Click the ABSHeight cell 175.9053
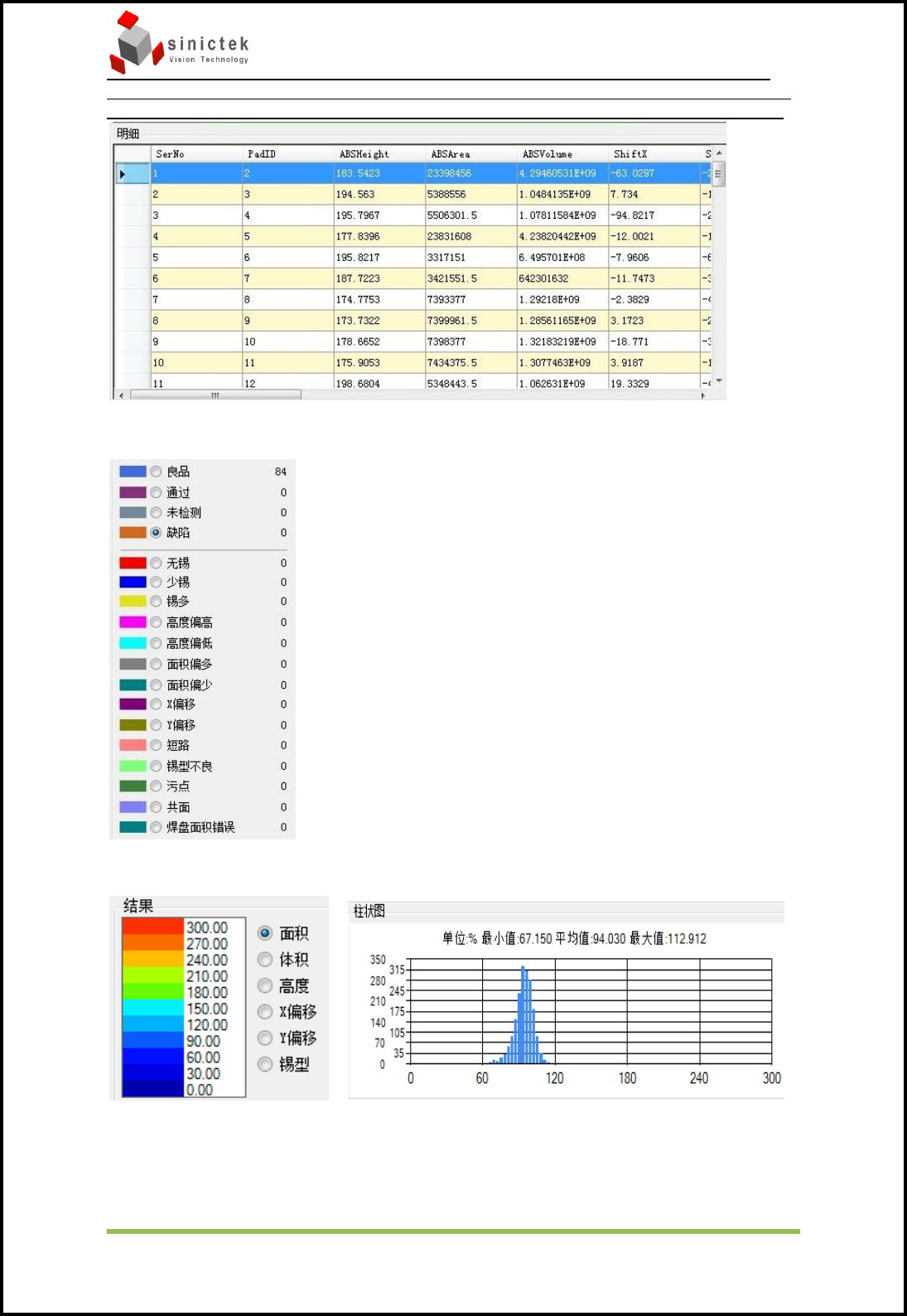This screenshot has height=1316, width=907. pos(379,363)
